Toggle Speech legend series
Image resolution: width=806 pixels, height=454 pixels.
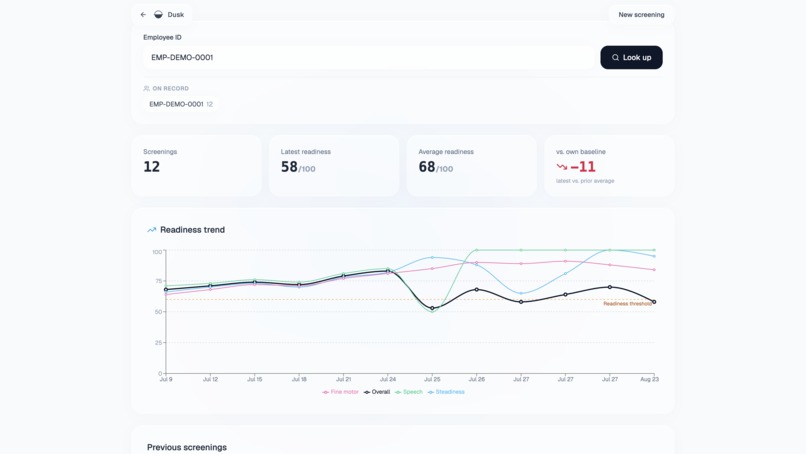[409, 392]
